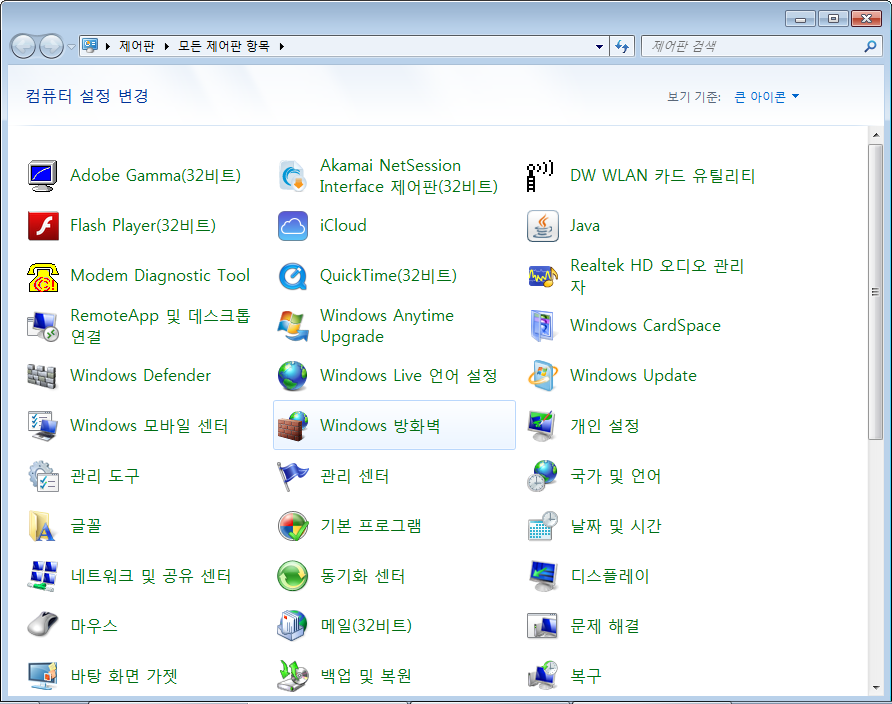Open the Realtek HD audio manager icon
This screenshot has width=892, height=704.
click(x=542, y=276)
